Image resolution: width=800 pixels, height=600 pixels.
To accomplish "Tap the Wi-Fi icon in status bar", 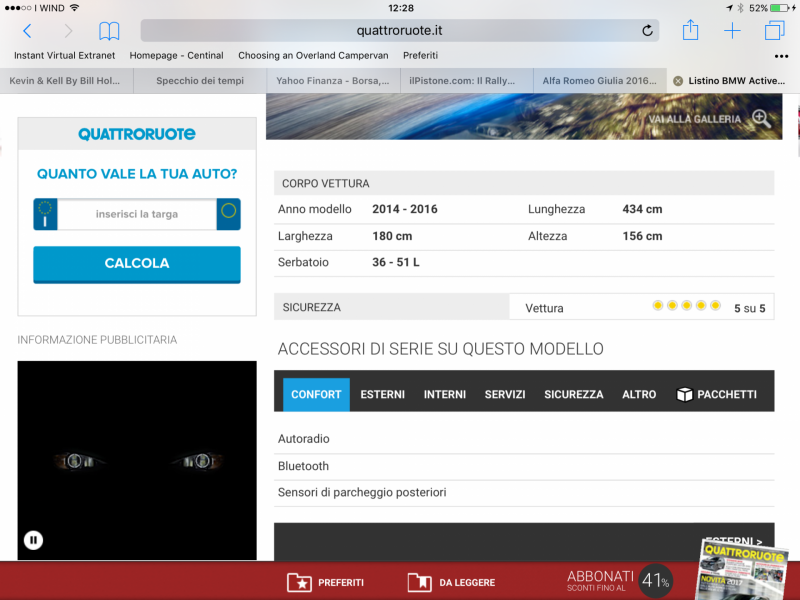I will pos(74,8).
